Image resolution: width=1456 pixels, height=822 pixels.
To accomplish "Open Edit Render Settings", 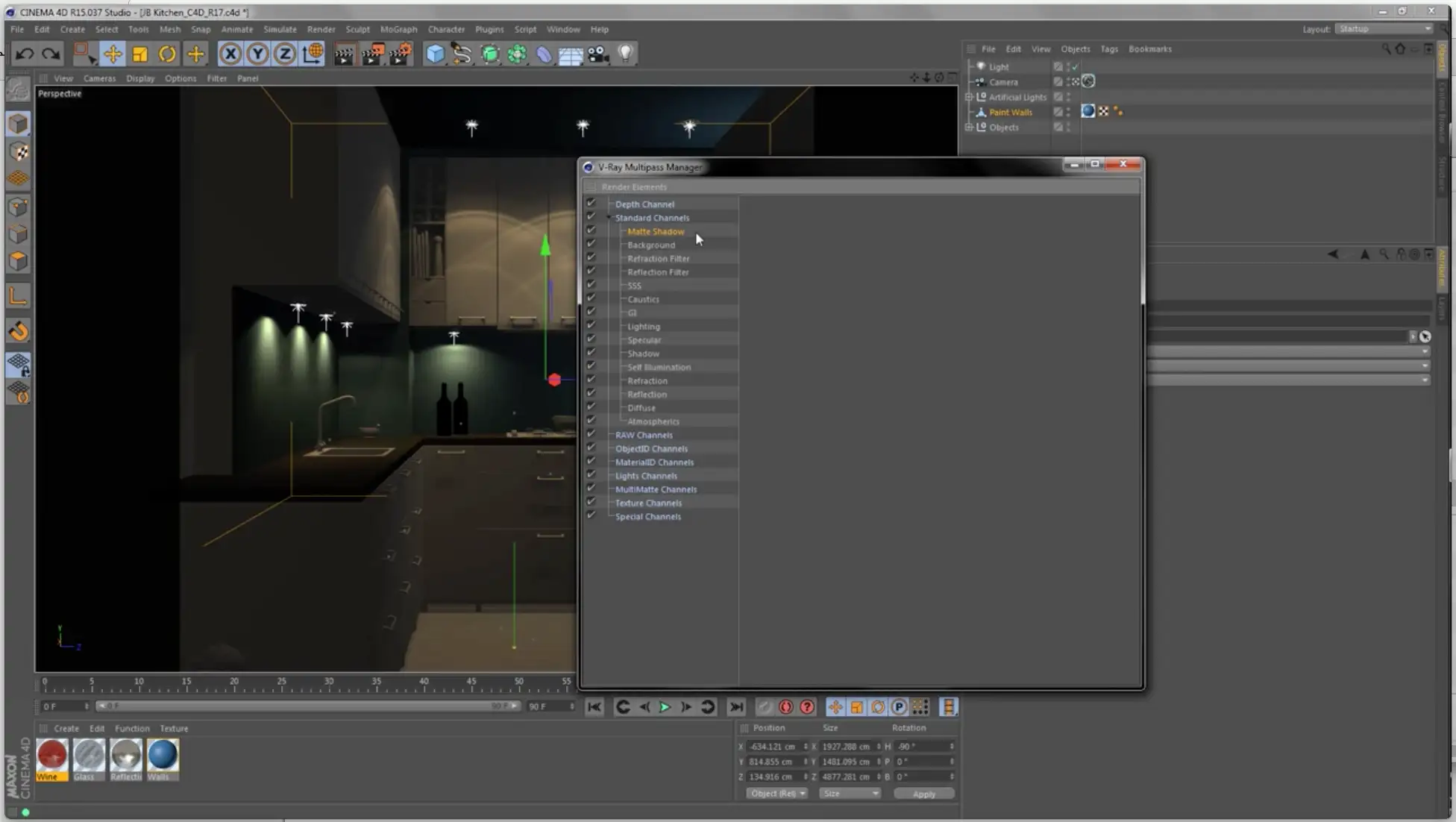I will (401, 54).
